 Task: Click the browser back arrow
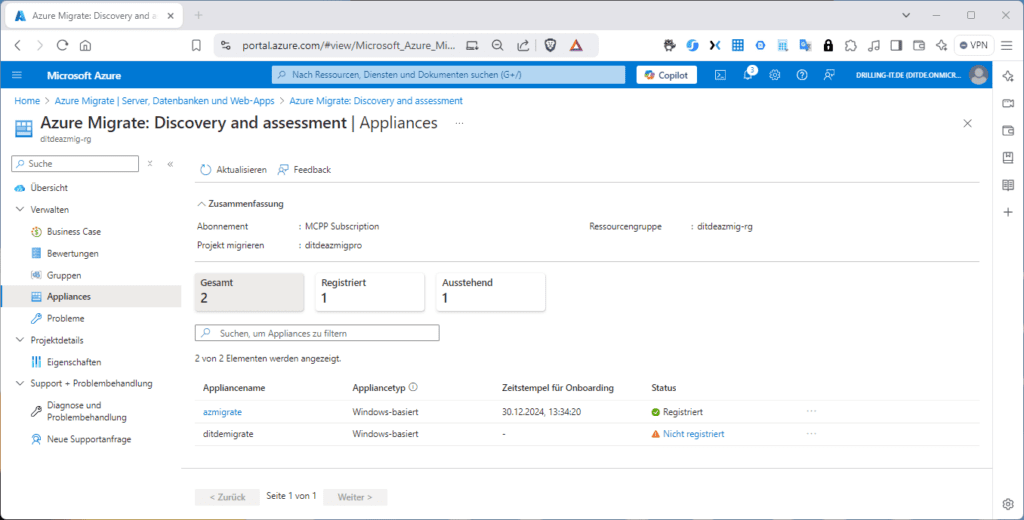(18, 46)
